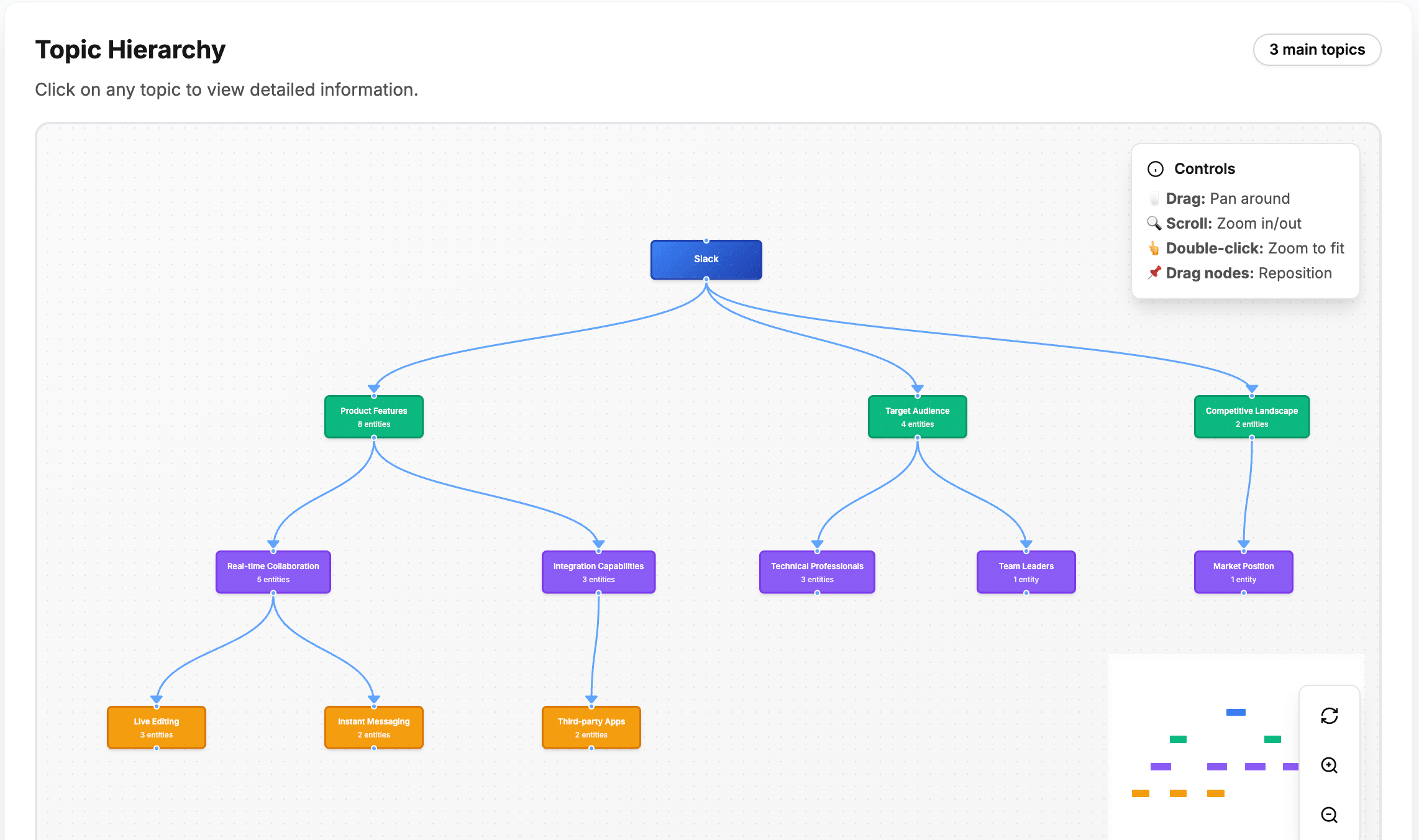This screenshot has height=840, width=1419.
Task: Select the Slack root node
Action: pos(706,259)
